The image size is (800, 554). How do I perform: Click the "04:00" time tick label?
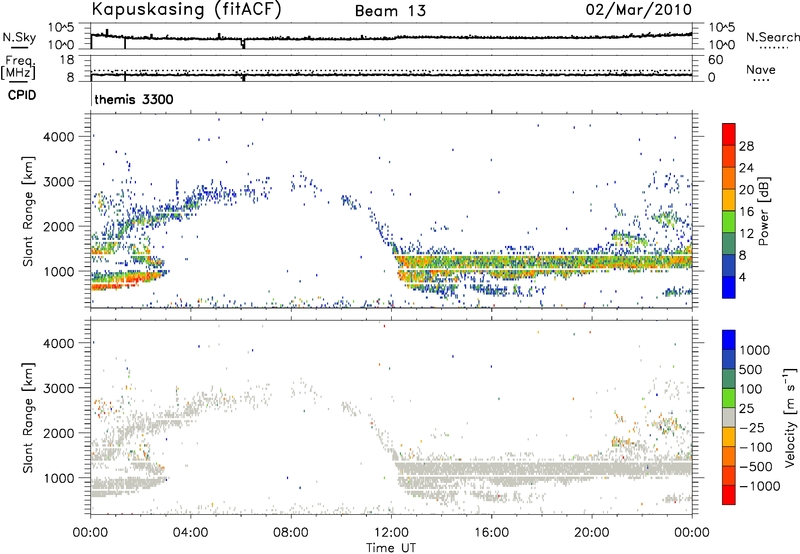(x=190, y=533)
